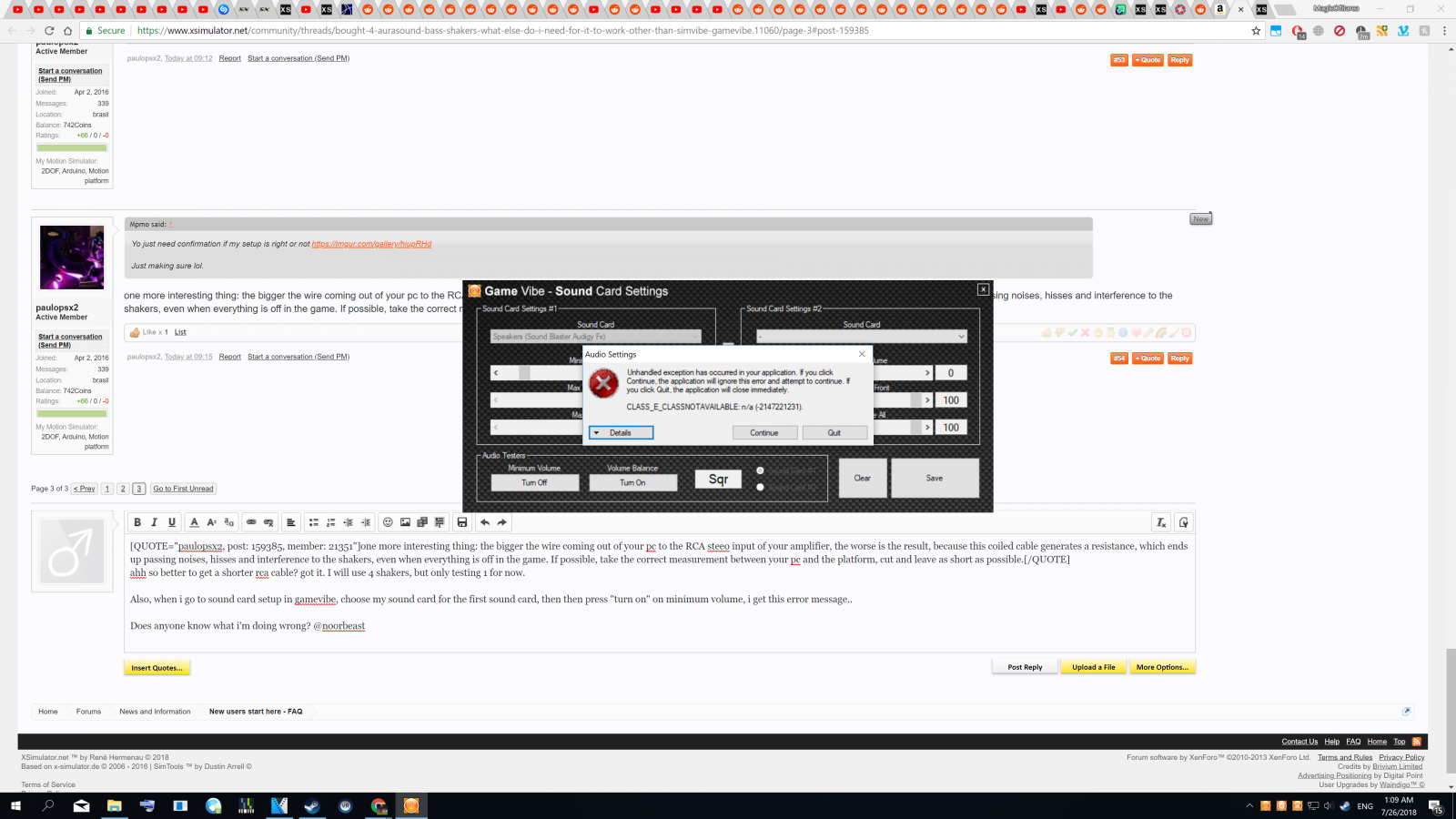Image resolution: width=1456 pixels, height=819 pixels.
Task: Open Chrome's three-dot menu
Action: tap(1444, 30)
